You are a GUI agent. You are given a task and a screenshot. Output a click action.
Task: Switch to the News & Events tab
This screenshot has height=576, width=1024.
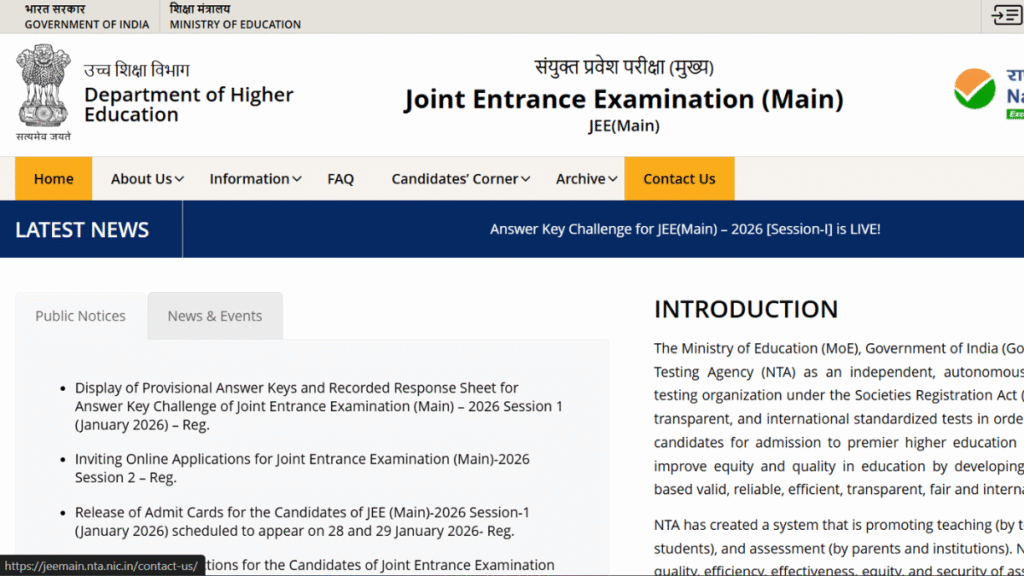pyautogui.click(x=215, y=316)
